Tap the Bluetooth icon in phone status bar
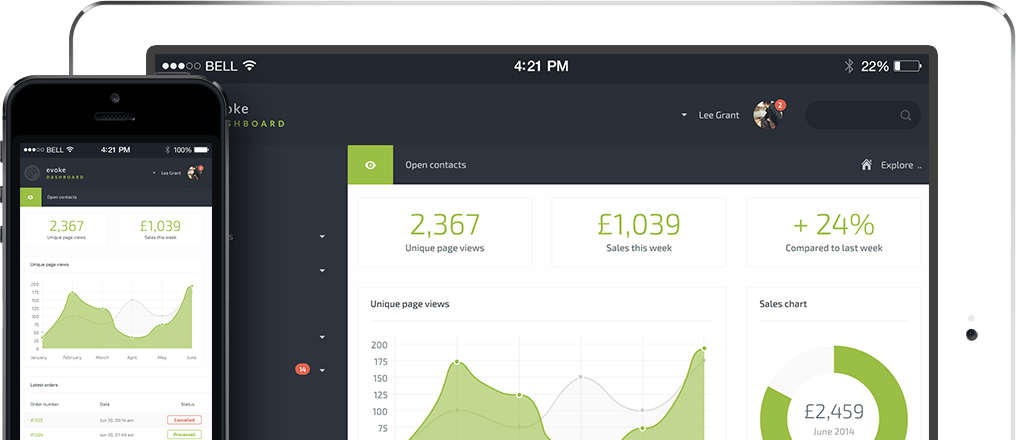The image size is (1016, 440). pyautogui.click(x=167, y=150)
